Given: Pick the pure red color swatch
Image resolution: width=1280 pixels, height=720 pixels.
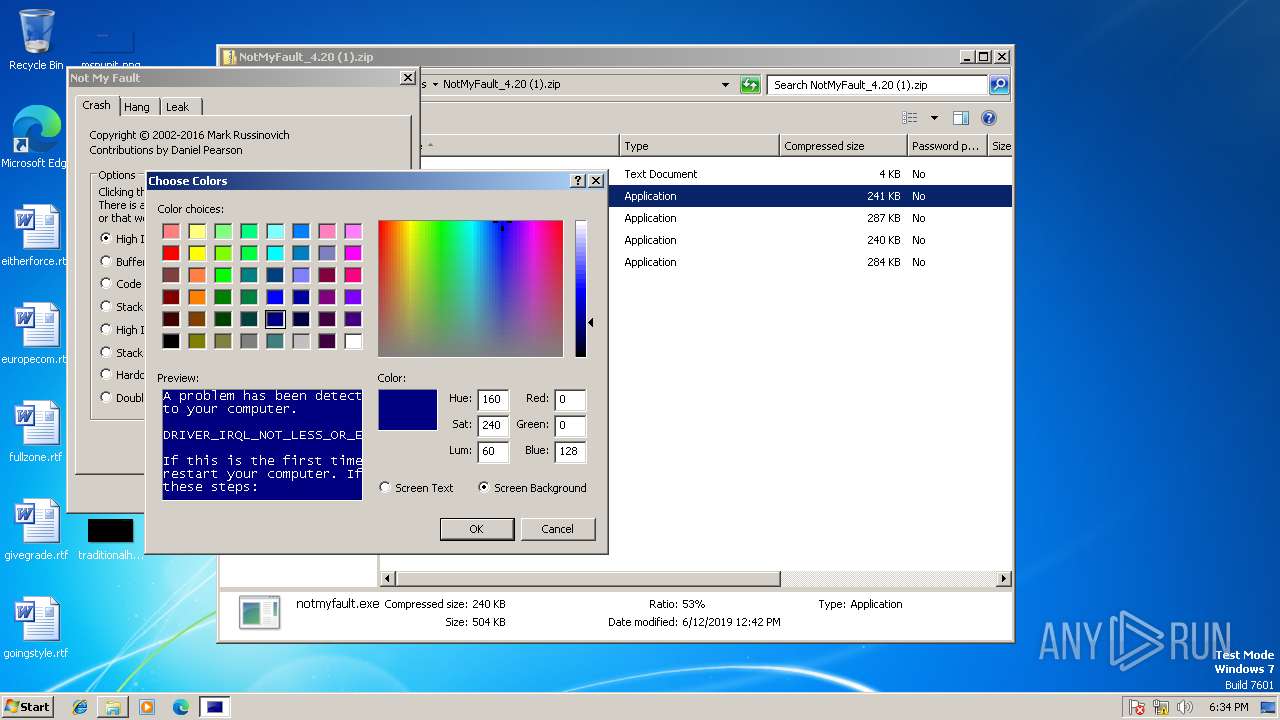Looking at the screenshot, I should (171, 253).
